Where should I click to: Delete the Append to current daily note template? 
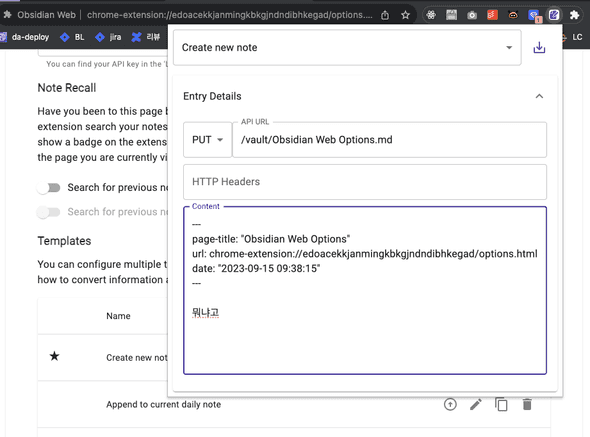(x=527, y=405)
